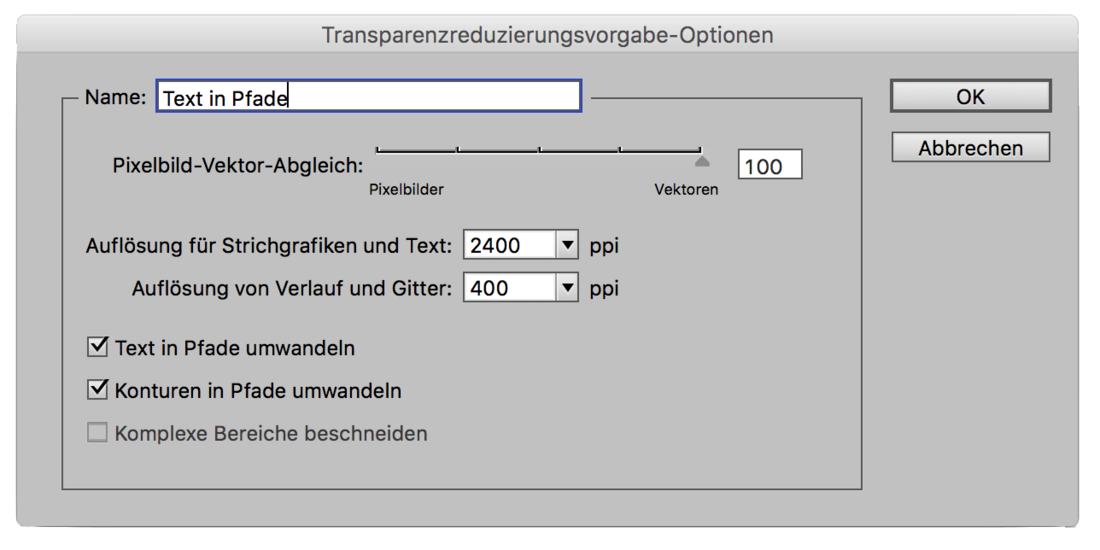Click the 2400 ppi resolution value field
This screenshot has width=1100, height=550.
(509, 245)
